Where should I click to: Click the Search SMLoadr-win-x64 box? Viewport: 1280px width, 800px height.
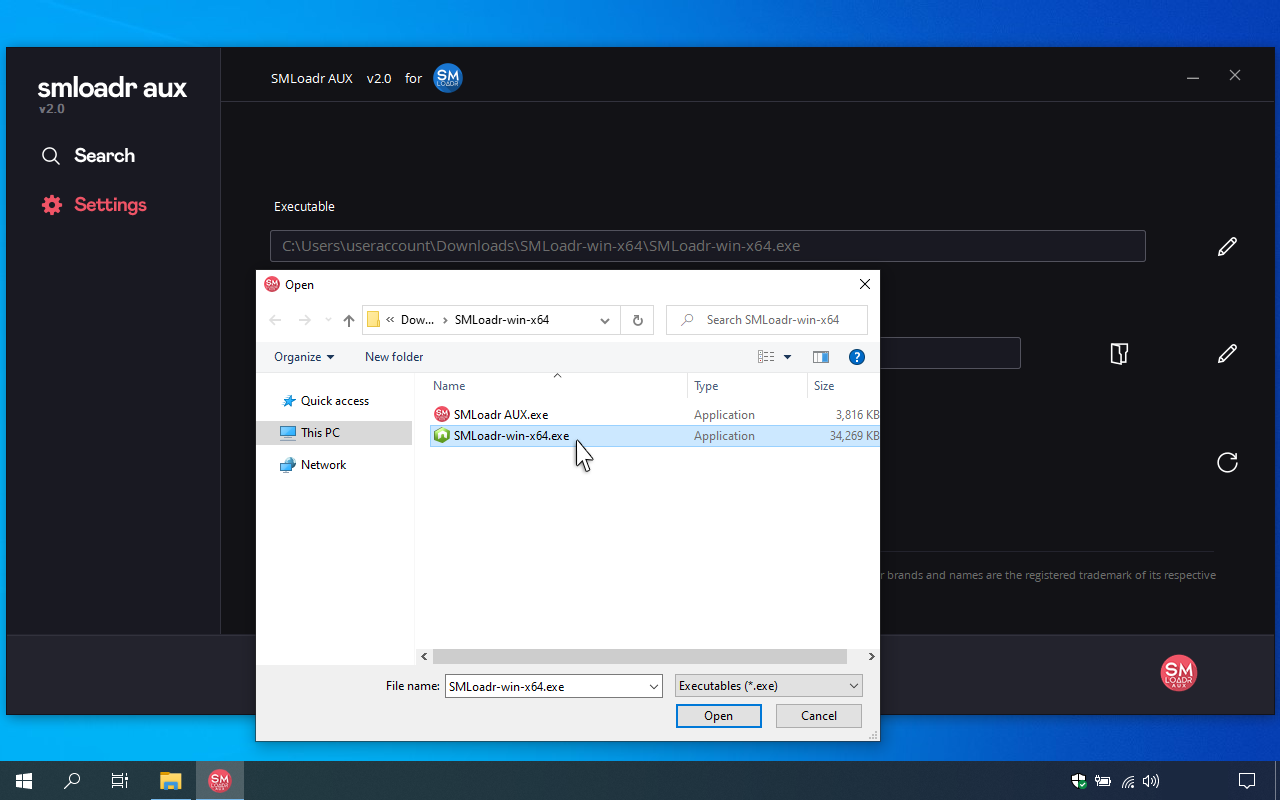(767, 320)
